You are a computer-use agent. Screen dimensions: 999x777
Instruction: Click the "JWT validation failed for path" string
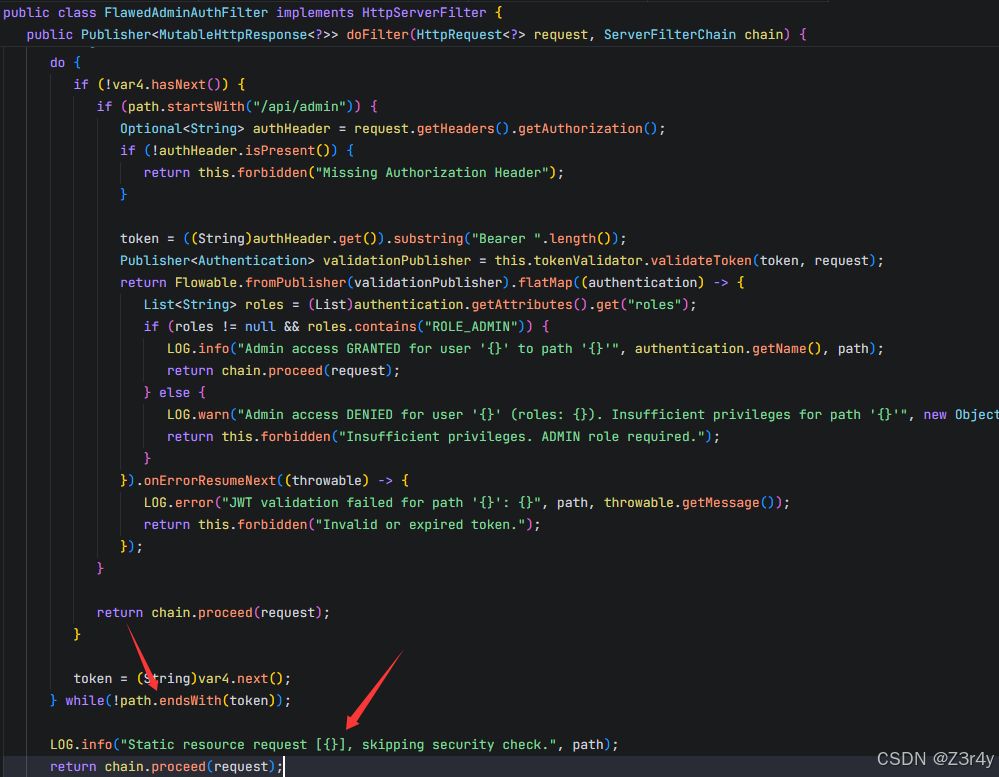(x=381, y=503)
